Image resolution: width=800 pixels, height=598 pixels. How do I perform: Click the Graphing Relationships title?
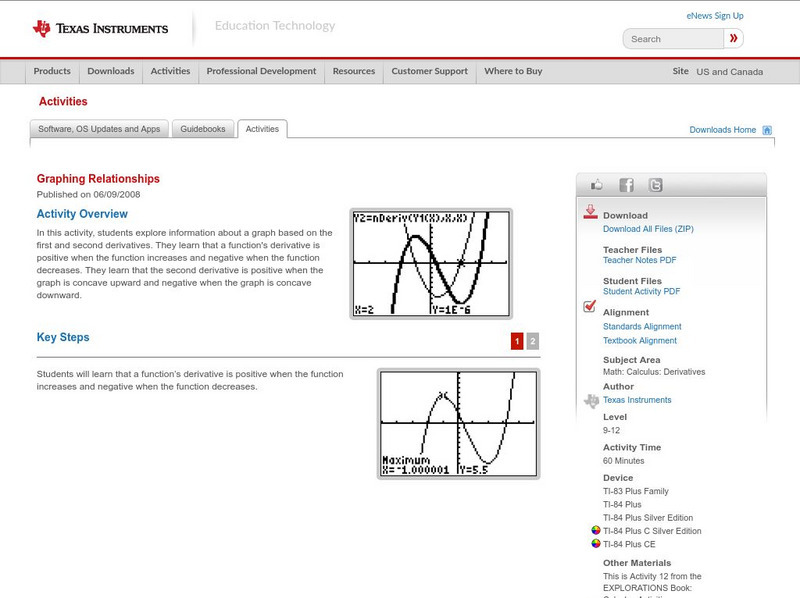(98, 179)
